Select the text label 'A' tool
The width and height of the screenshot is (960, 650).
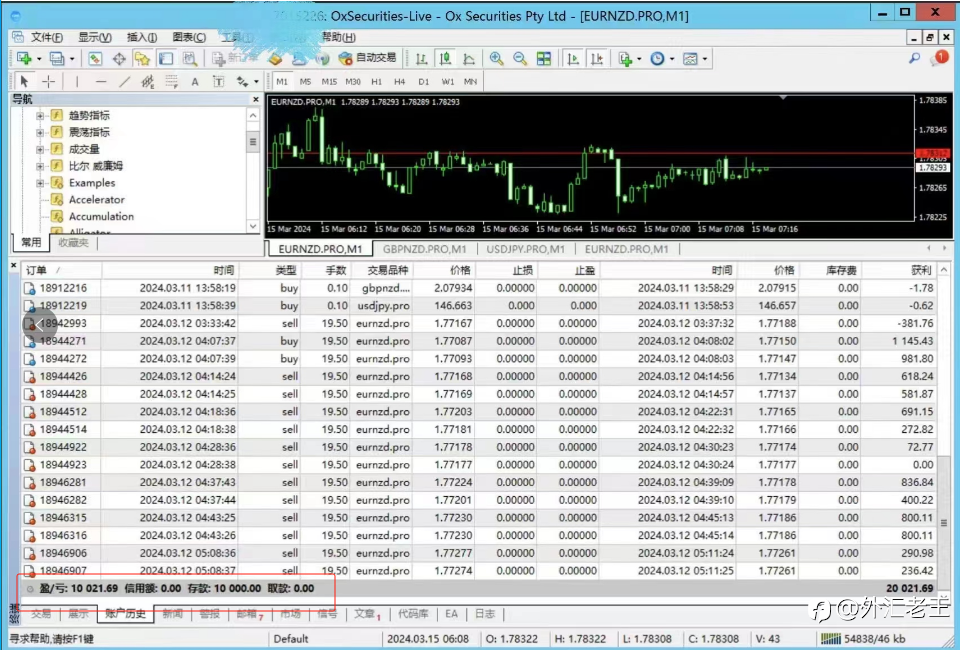click(194, 82)
